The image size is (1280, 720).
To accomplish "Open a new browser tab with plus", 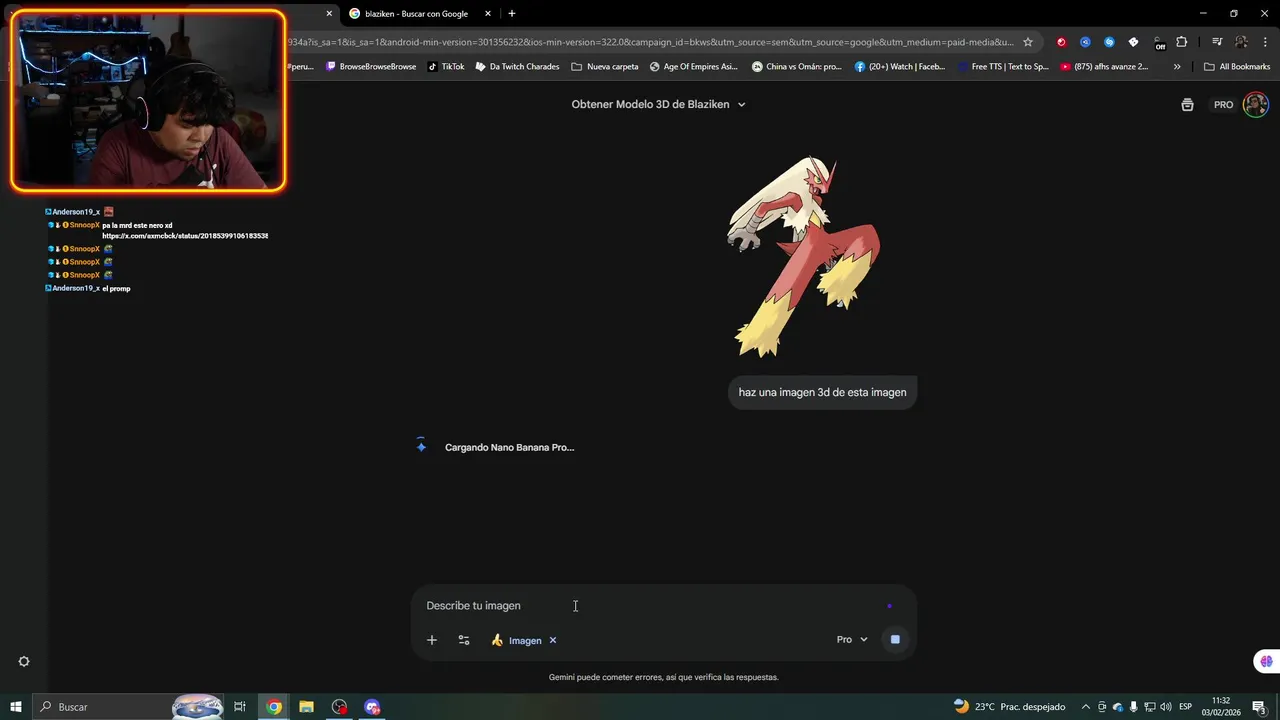I will click(x=512, y=14).
